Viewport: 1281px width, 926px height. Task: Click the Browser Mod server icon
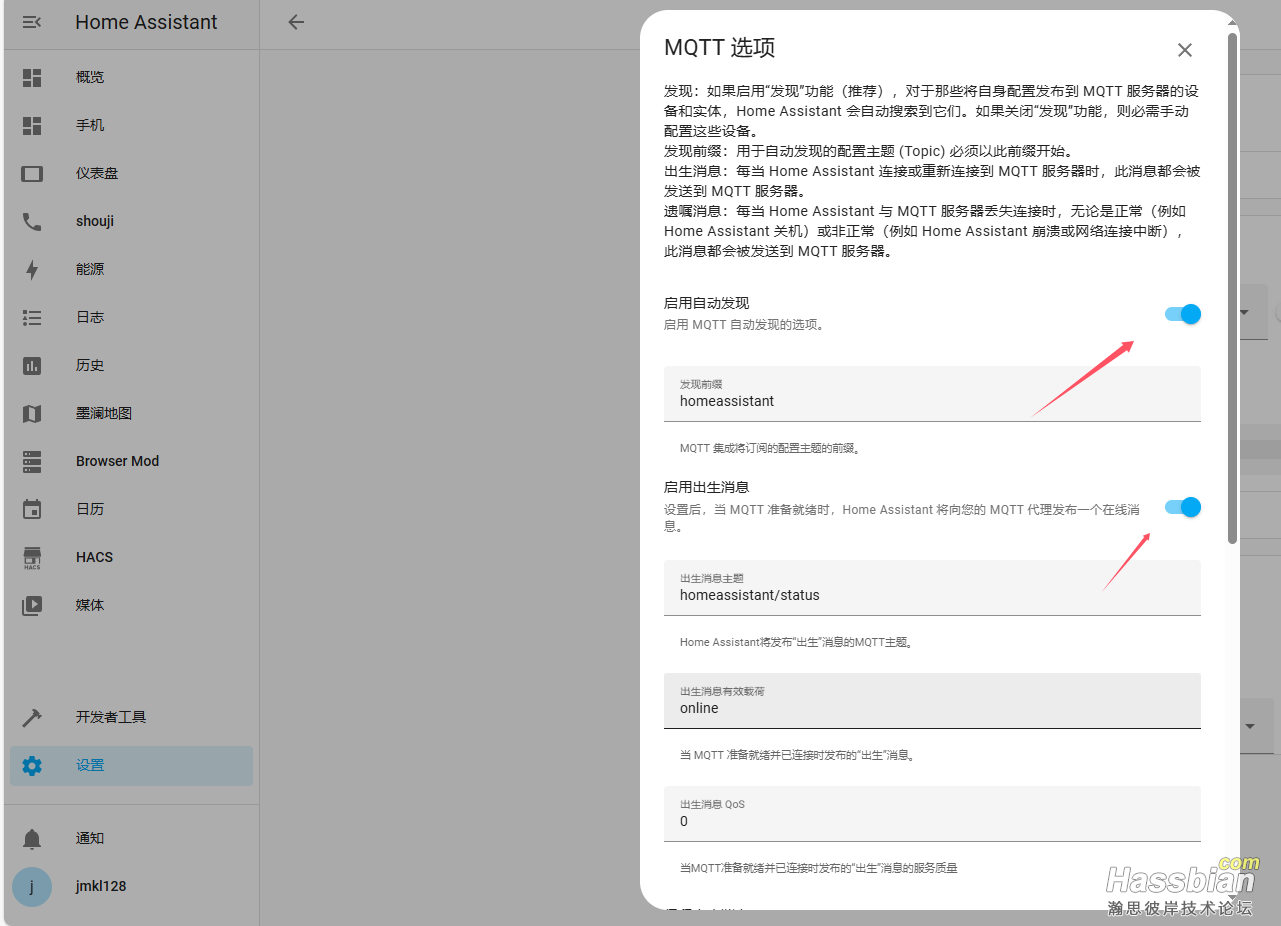pos(32,461)
